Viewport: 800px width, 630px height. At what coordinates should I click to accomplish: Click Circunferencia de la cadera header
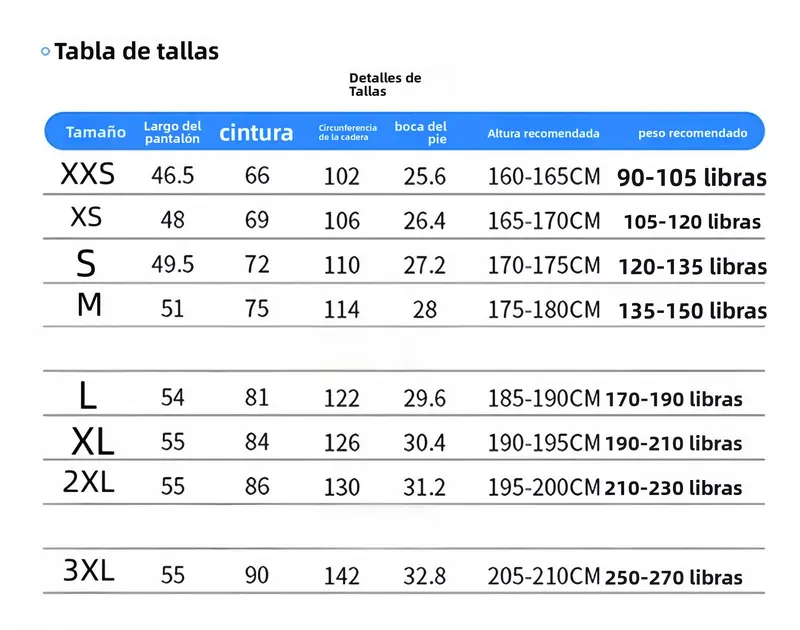coord(347,132)
